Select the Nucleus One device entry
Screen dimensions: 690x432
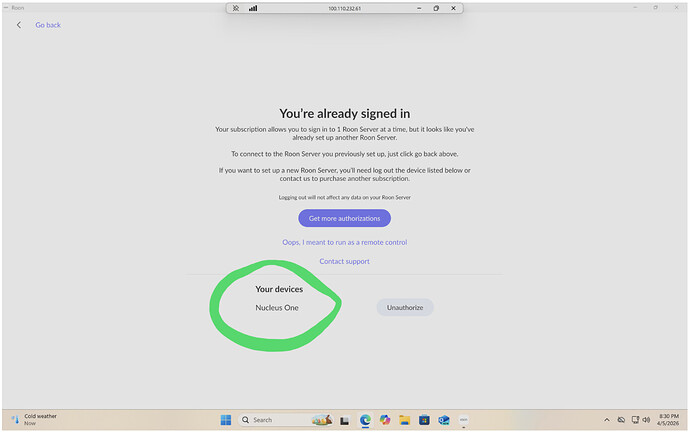pyautogui.click(x=276, y=308)
